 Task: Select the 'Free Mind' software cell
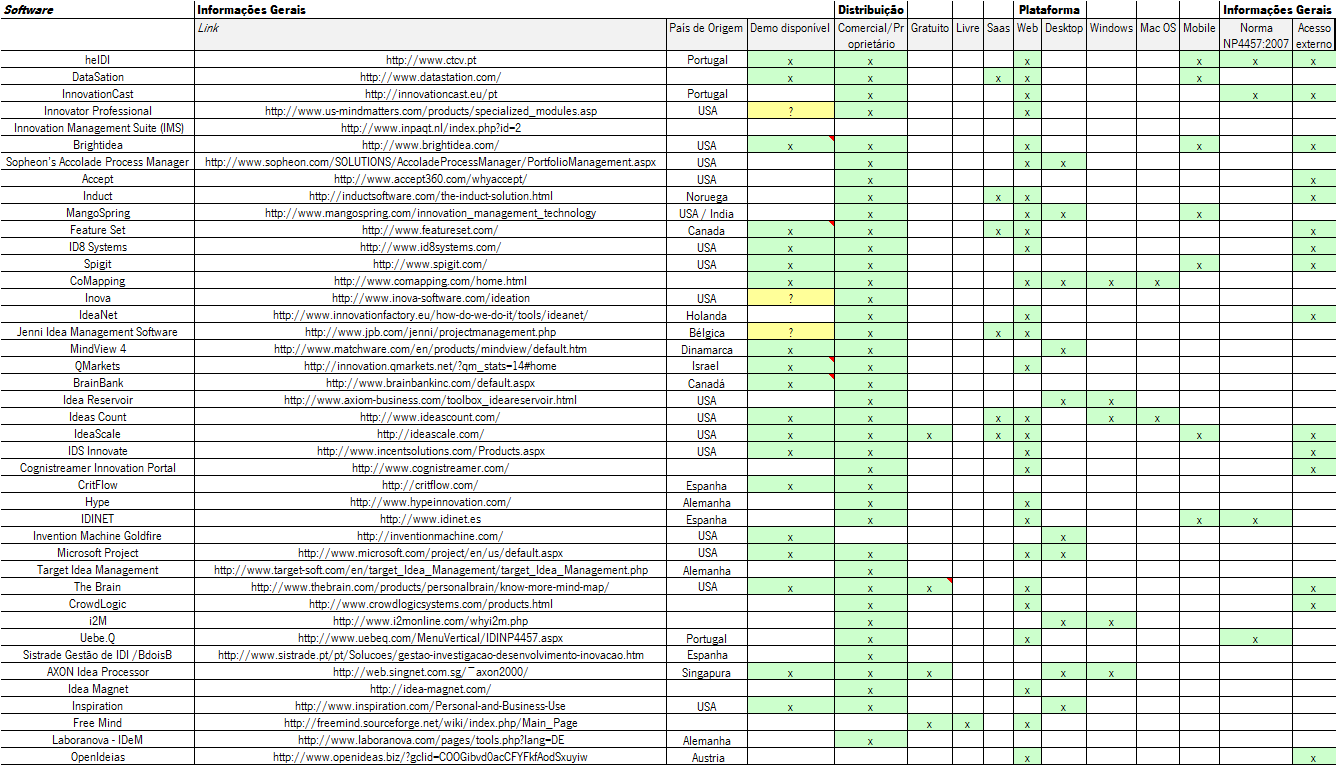(x=97, y=723)
